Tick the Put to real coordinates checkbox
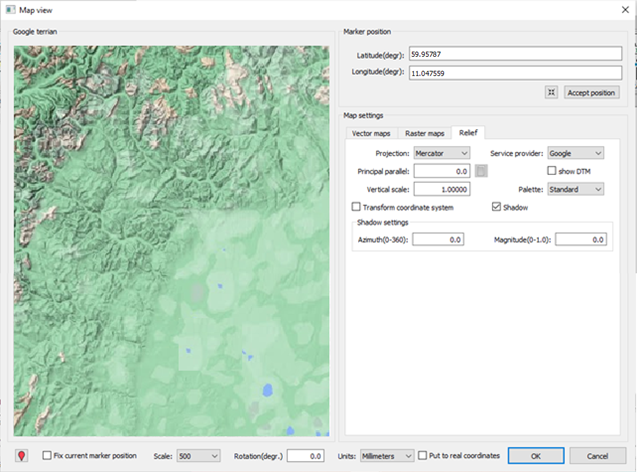Image resolution: width=637 pixels, height=472 pixels. (x=422, y=455)
